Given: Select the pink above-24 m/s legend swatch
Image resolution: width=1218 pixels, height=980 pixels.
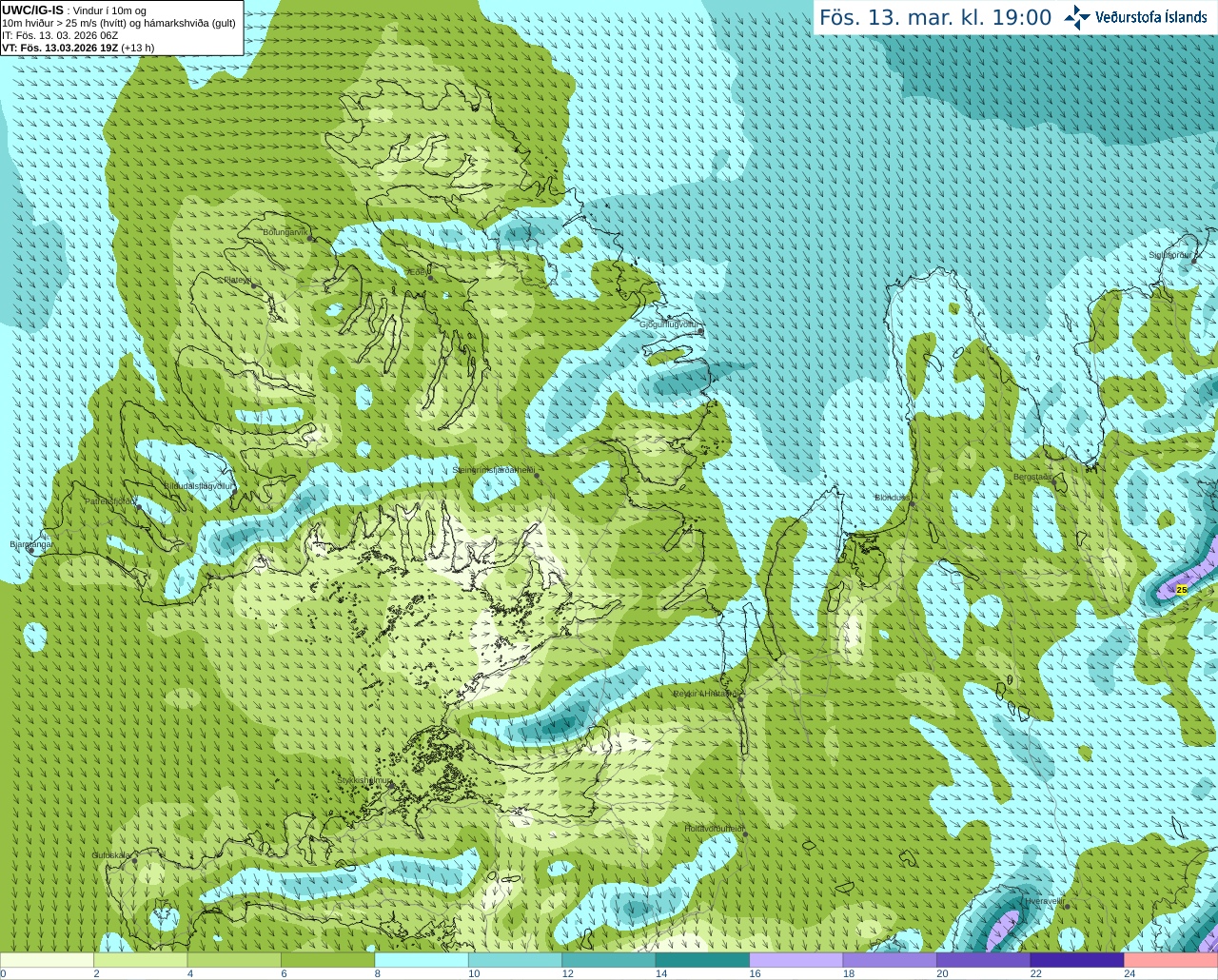Looking at the screenshot, I should click(1171, 960).
